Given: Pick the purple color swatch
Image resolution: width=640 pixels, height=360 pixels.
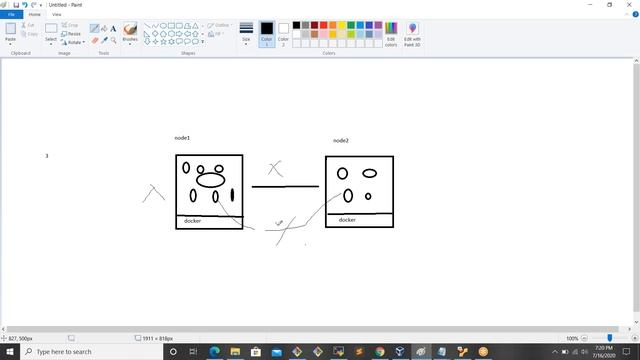Looking at the screenshot, I should [378, 25].
